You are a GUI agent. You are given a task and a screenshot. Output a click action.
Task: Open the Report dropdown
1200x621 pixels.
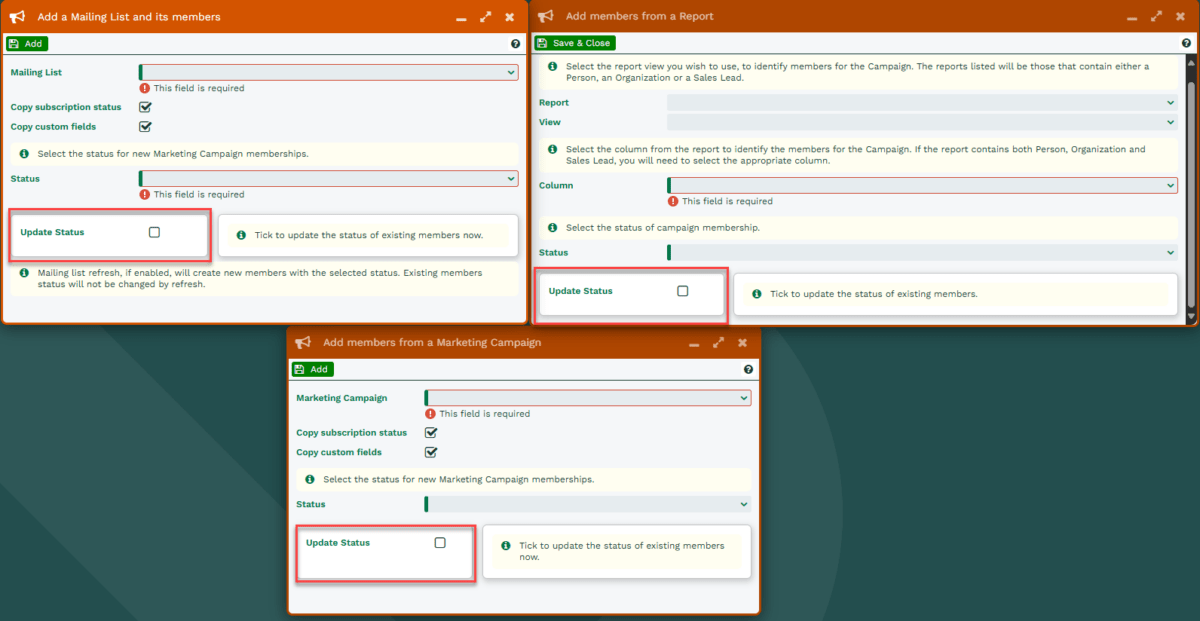[x=922, y=102]
